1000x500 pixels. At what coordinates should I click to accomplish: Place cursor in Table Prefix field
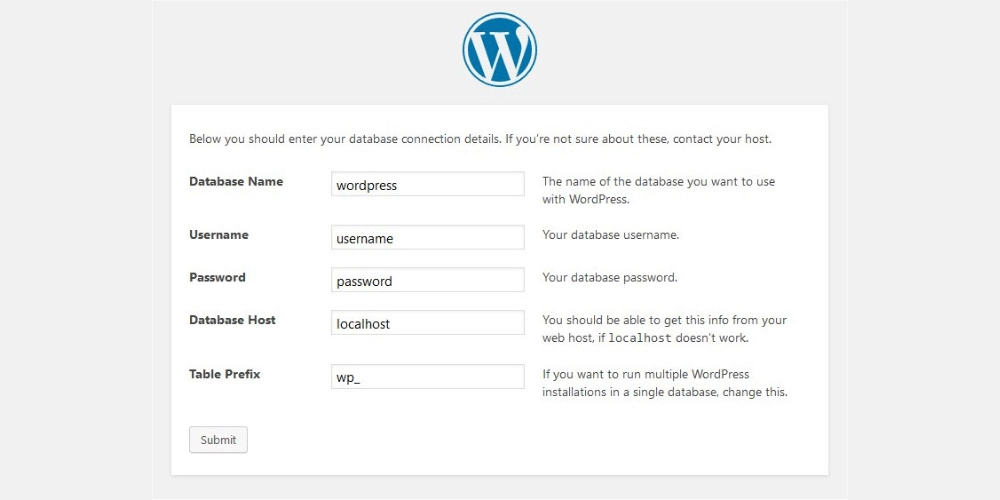427,377
